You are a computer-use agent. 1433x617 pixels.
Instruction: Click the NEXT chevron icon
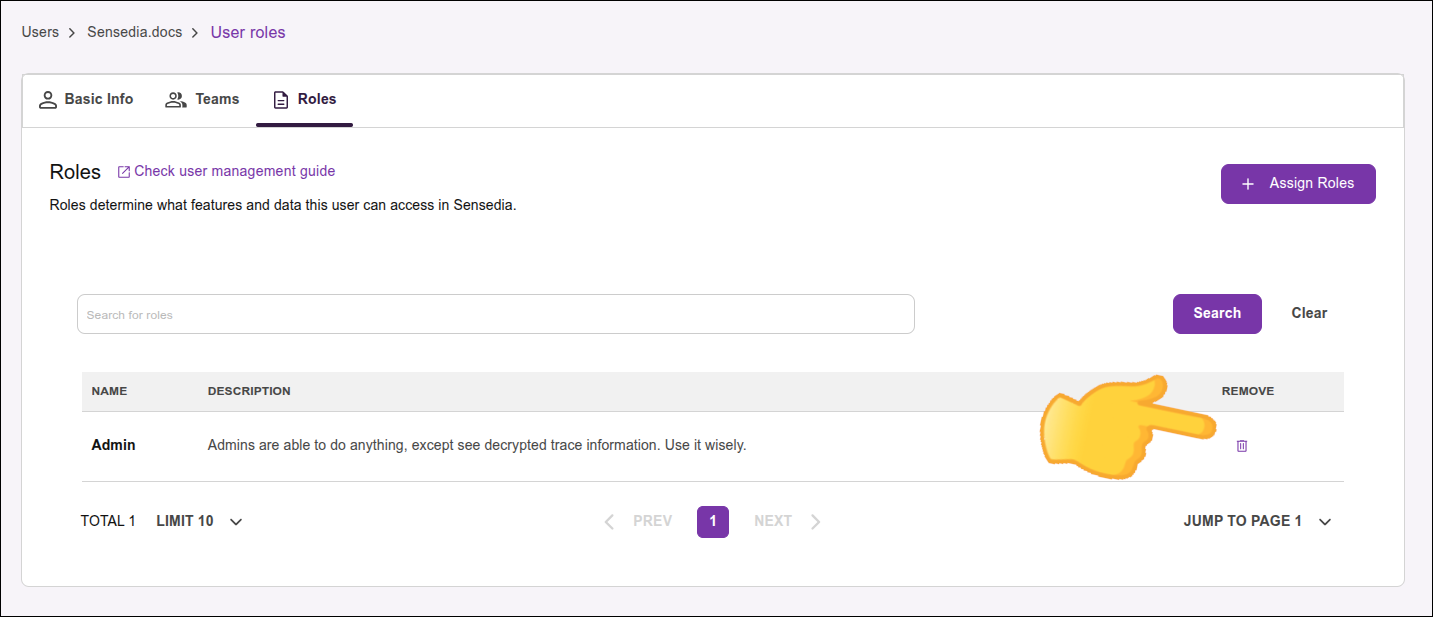pos(816,521)
